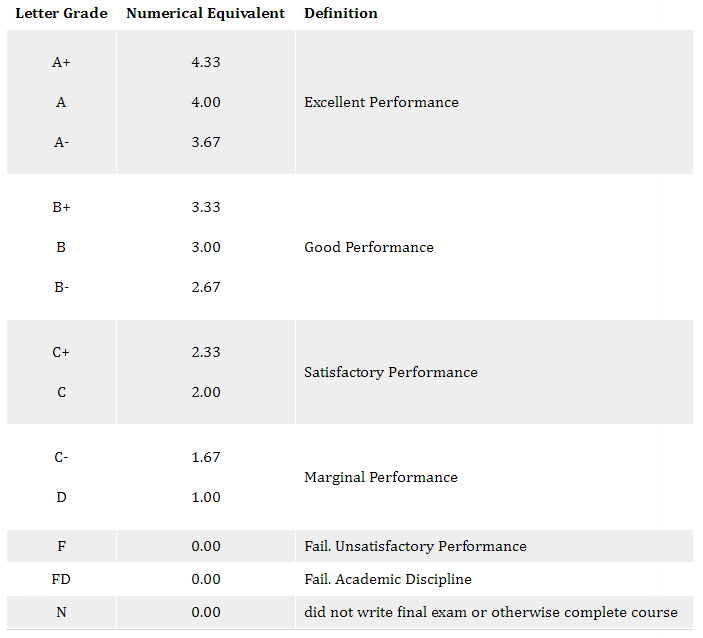703x638 pixels.
Task: Click the Good Performance definition text
Action: 369,247
